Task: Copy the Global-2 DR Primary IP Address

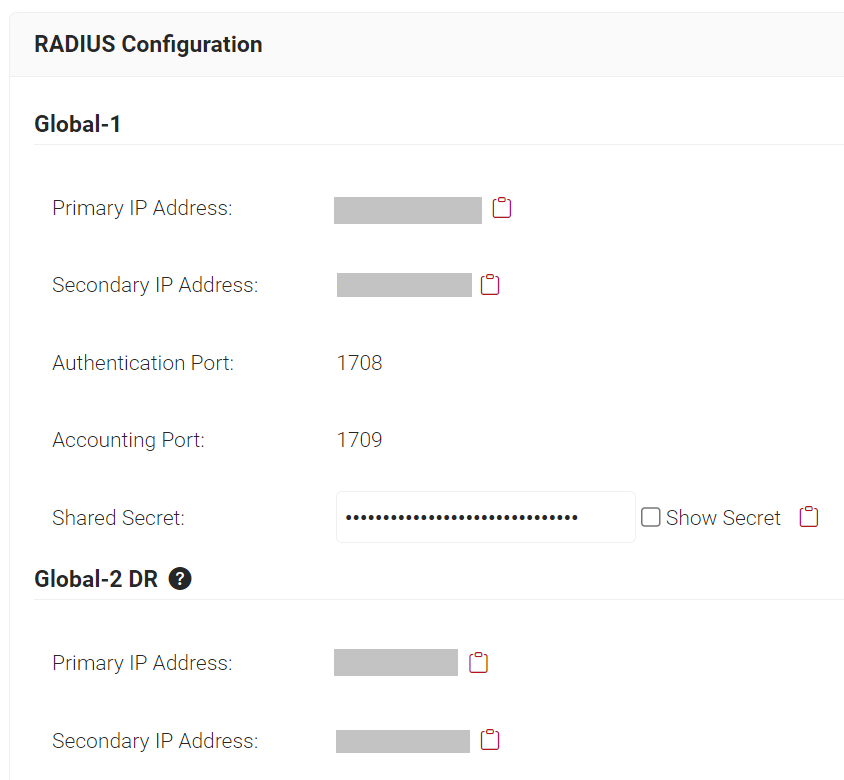Action: click(479, 663)
